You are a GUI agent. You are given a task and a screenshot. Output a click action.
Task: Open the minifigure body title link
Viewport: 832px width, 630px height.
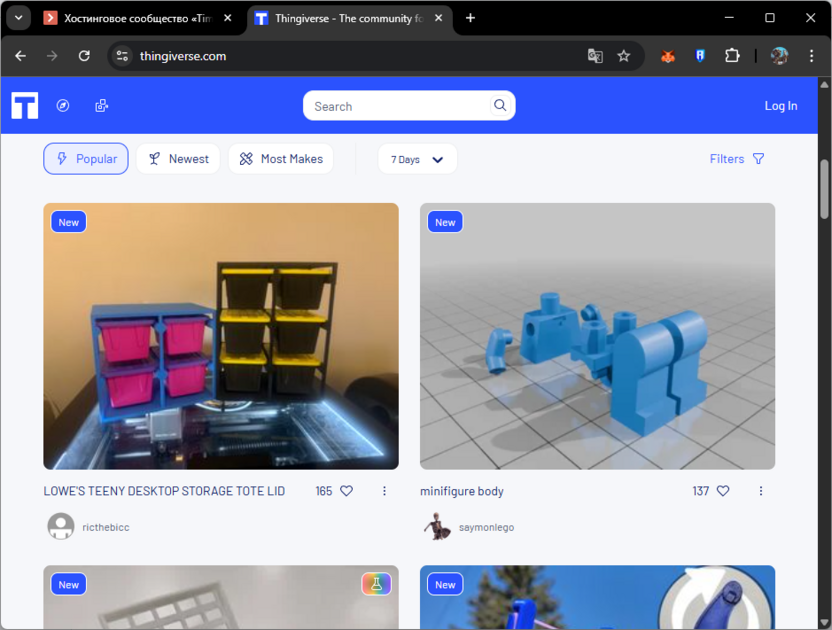[462, 491]
